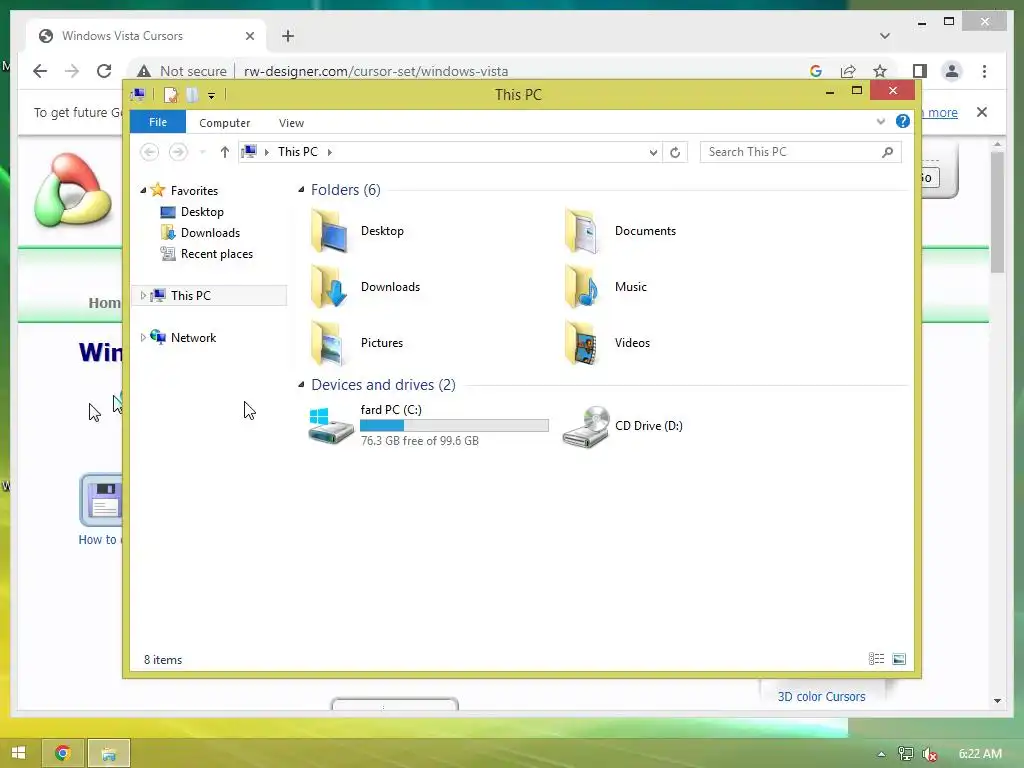Open the File ribbon tab
Image resolution: width=1024 pixels, height=768 pixels.
(x=158, y=122)
